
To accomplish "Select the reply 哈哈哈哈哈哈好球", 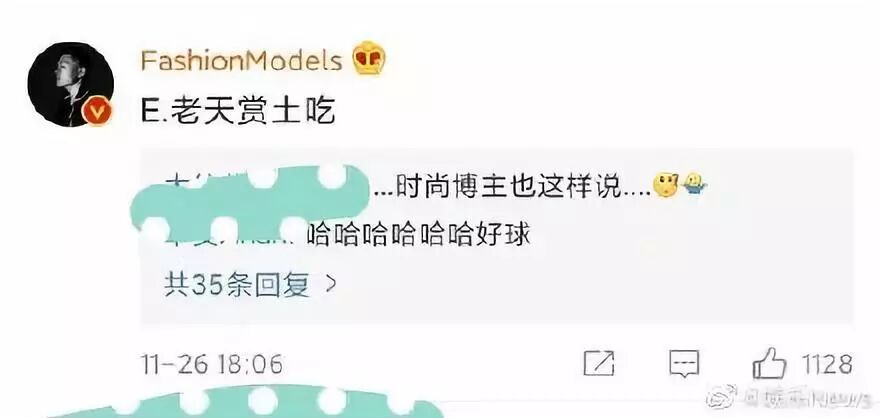I will coord(419,236).
